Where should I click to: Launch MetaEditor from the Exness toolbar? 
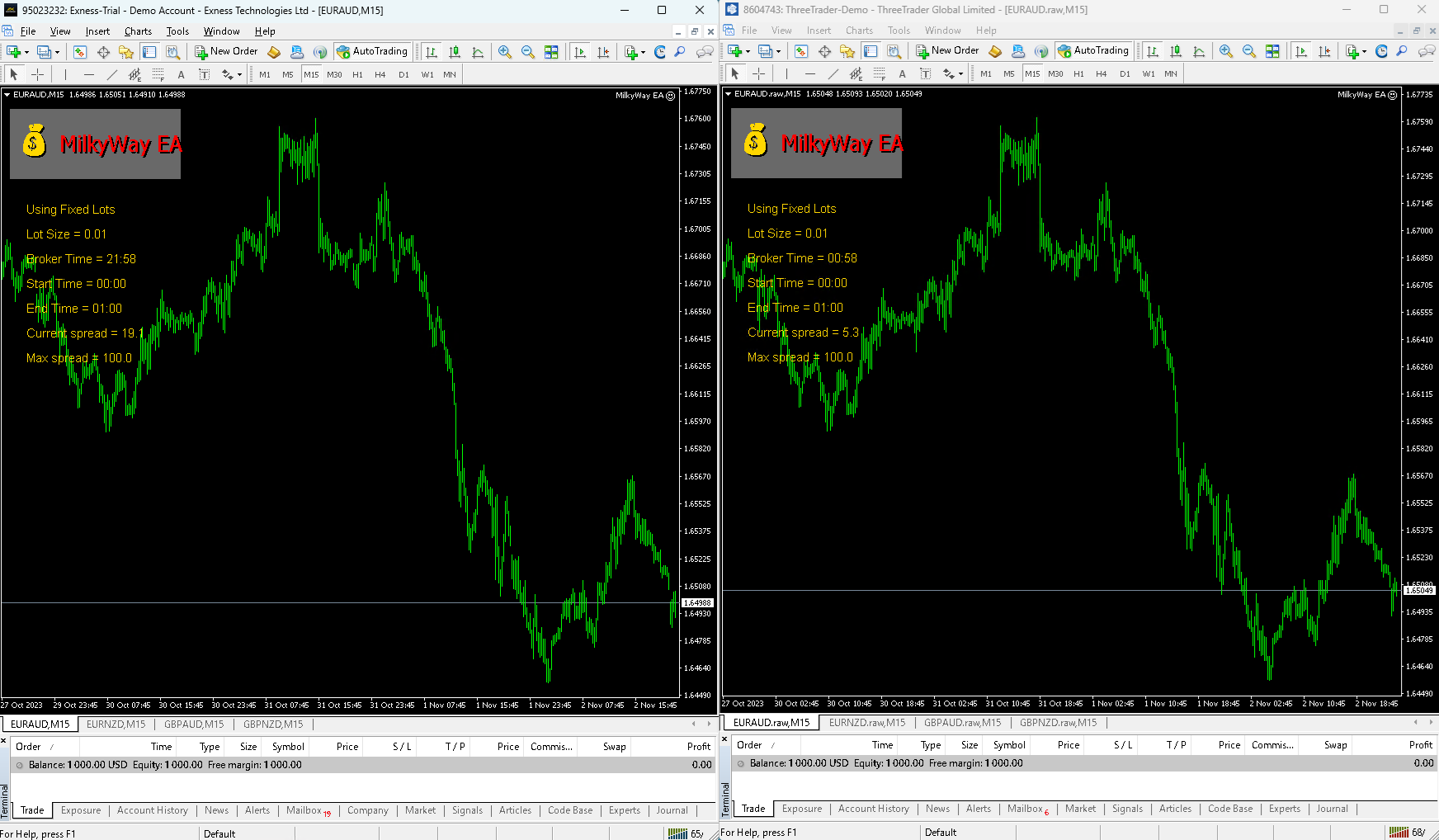pos(274,52)
